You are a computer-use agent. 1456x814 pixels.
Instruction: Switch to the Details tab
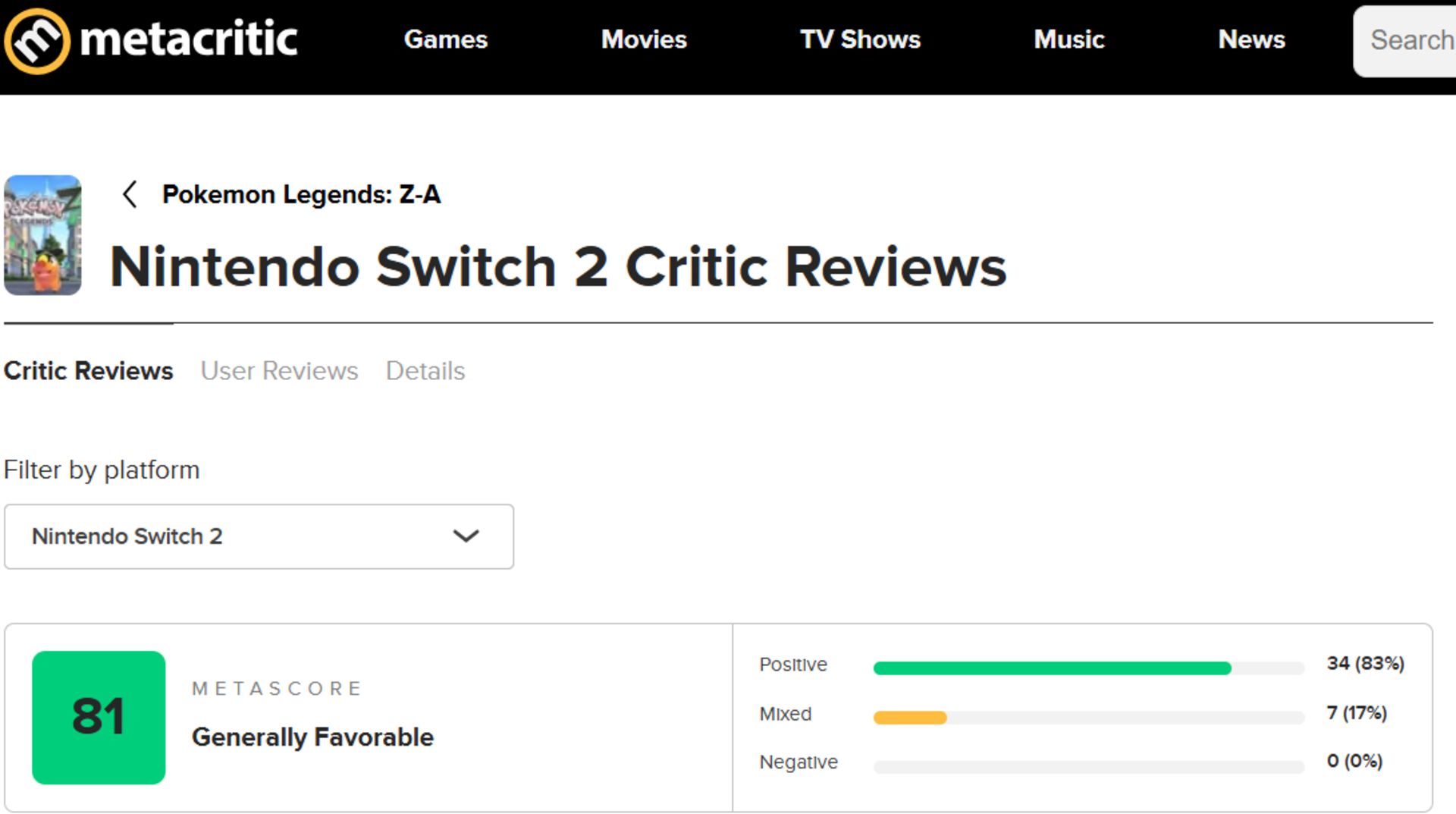tap(425, 371)
